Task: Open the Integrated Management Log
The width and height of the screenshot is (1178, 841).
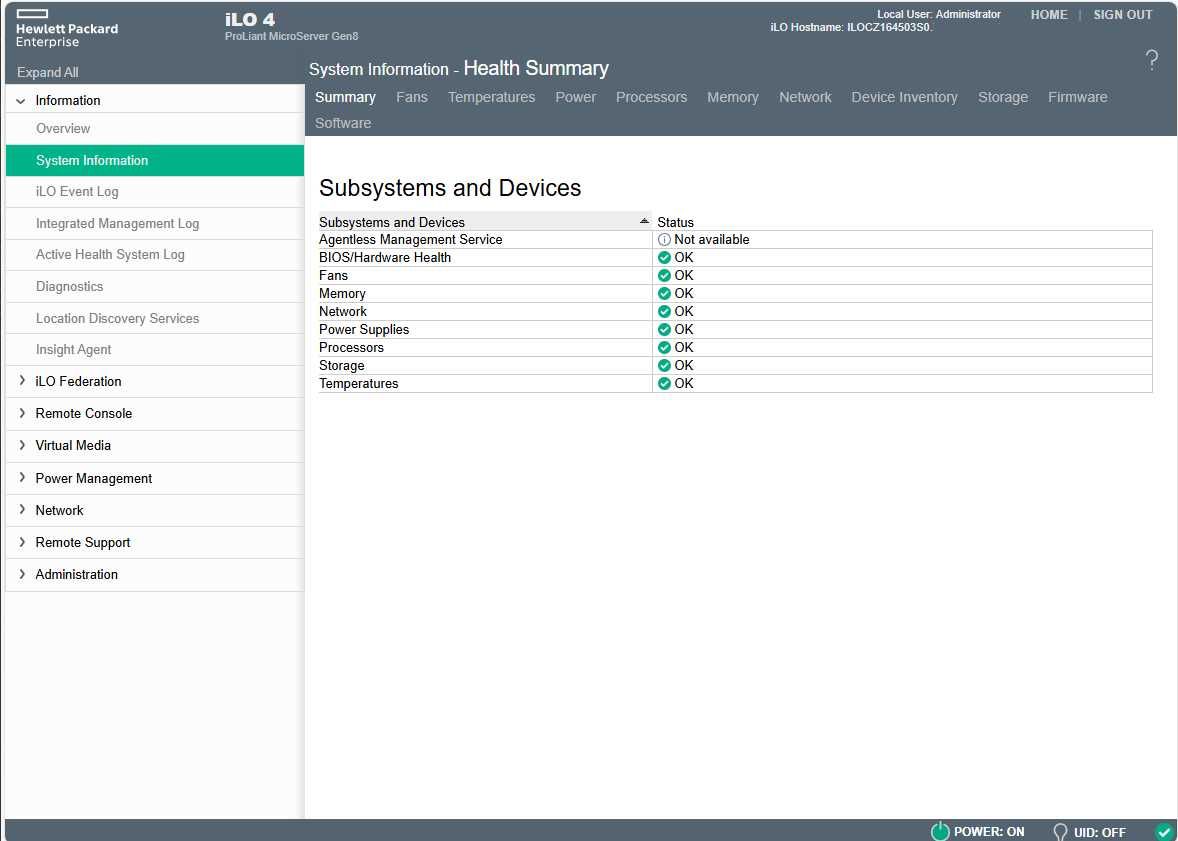Action: [155, 223]
